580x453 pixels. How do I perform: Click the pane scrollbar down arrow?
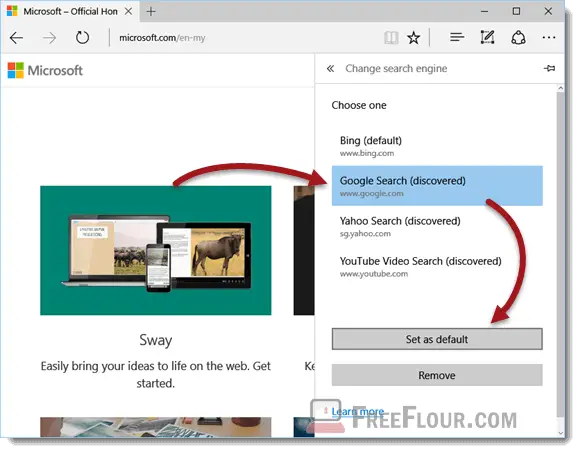(x=560, y=433)
